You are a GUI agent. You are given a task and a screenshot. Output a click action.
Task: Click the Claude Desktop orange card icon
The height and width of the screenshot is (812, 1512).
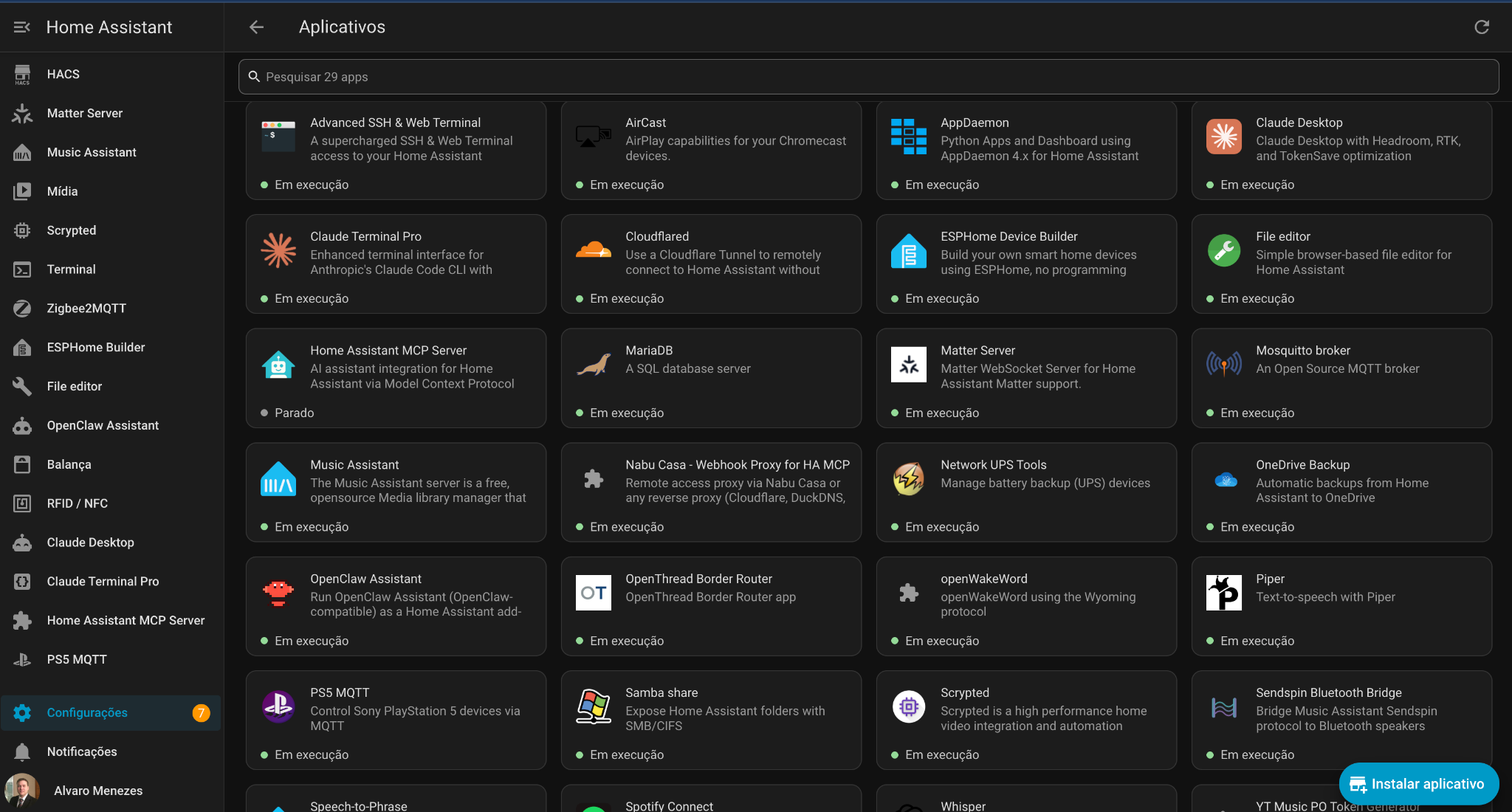1224,137
